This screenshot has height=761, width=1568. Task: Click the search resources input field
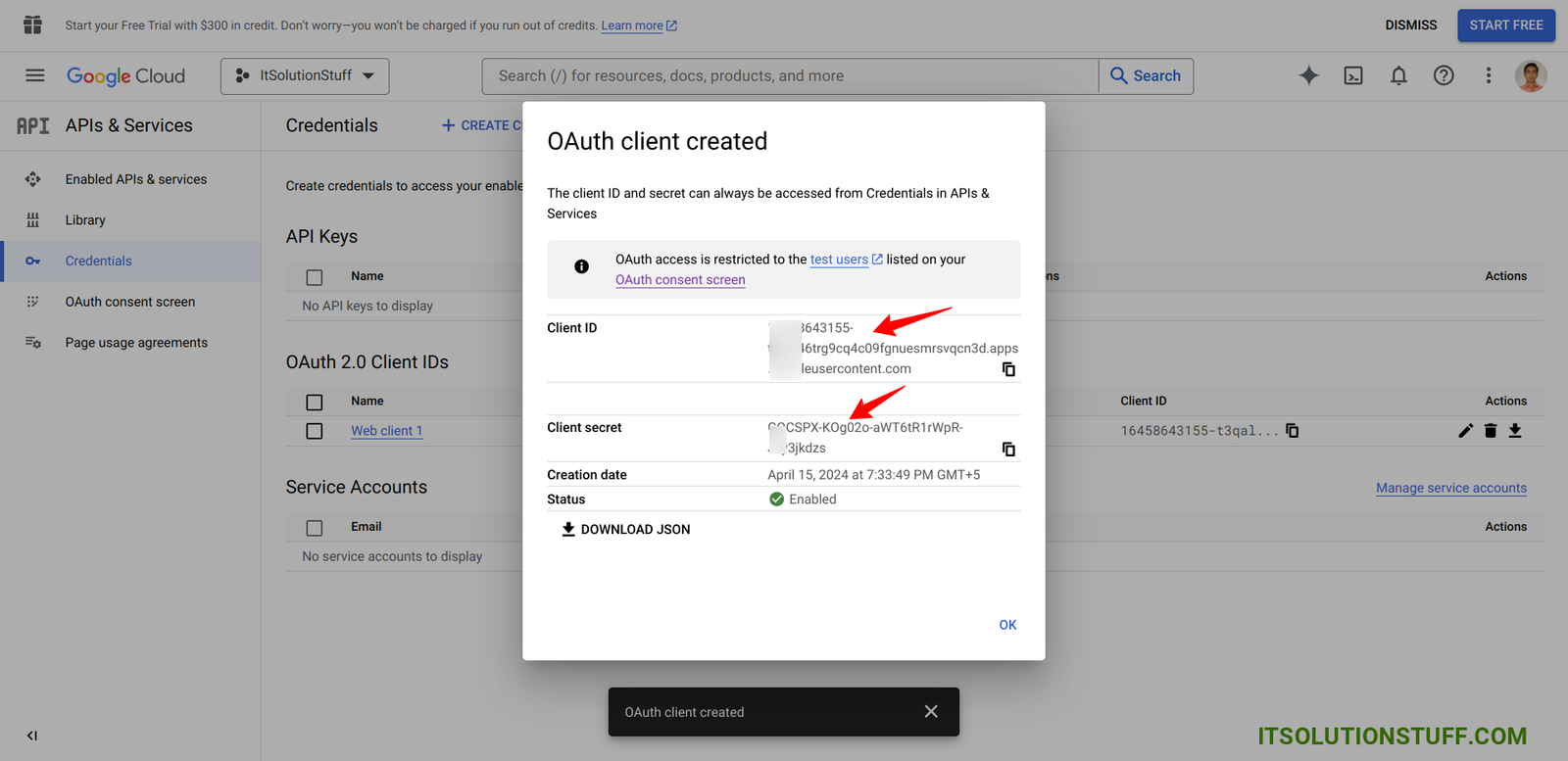coord(789,75)
